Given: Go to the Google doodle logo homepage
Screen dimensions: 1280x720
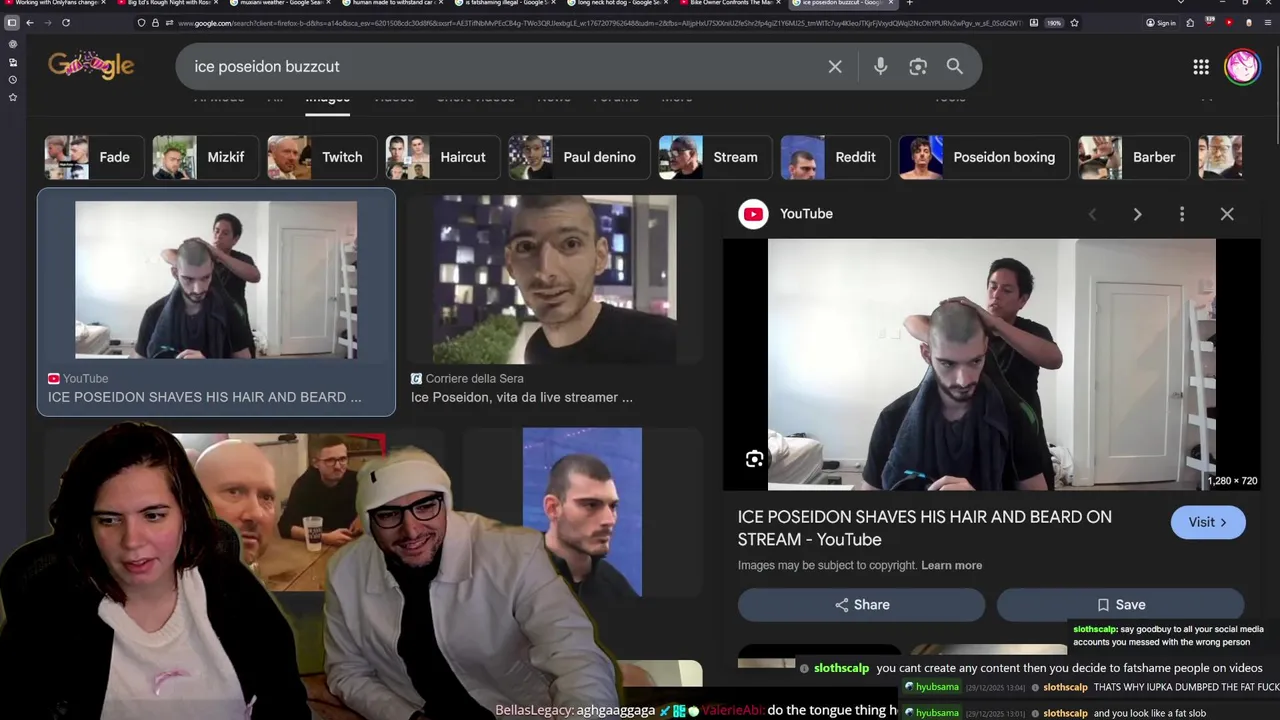Looking at the screenshot, I should click(90, 66).
